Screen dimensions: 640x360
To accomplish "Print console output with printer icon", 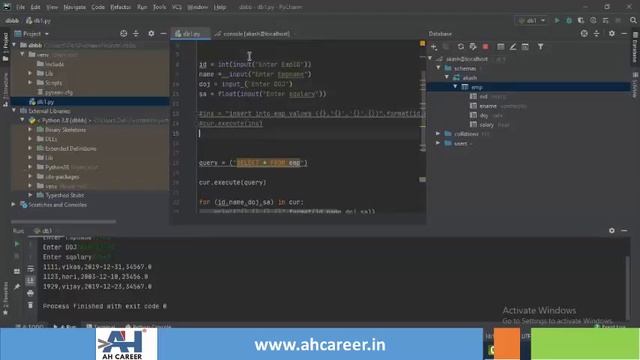I will pyautogui.click(x=30, y=293).
